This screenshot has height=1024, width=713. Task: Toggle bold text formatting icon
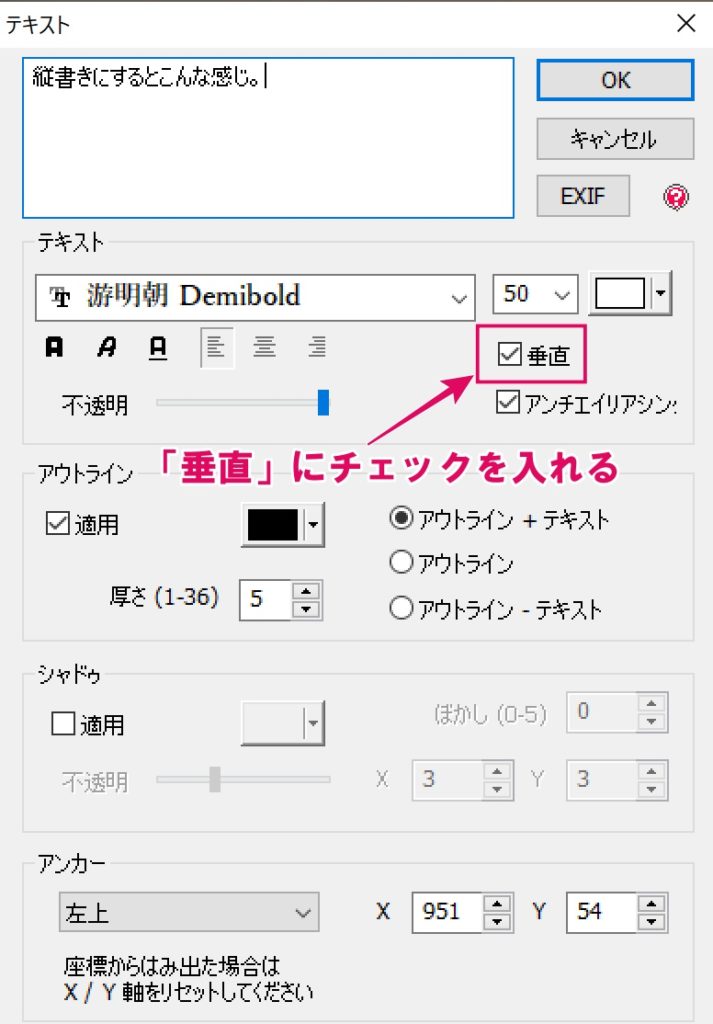[54, 347]
